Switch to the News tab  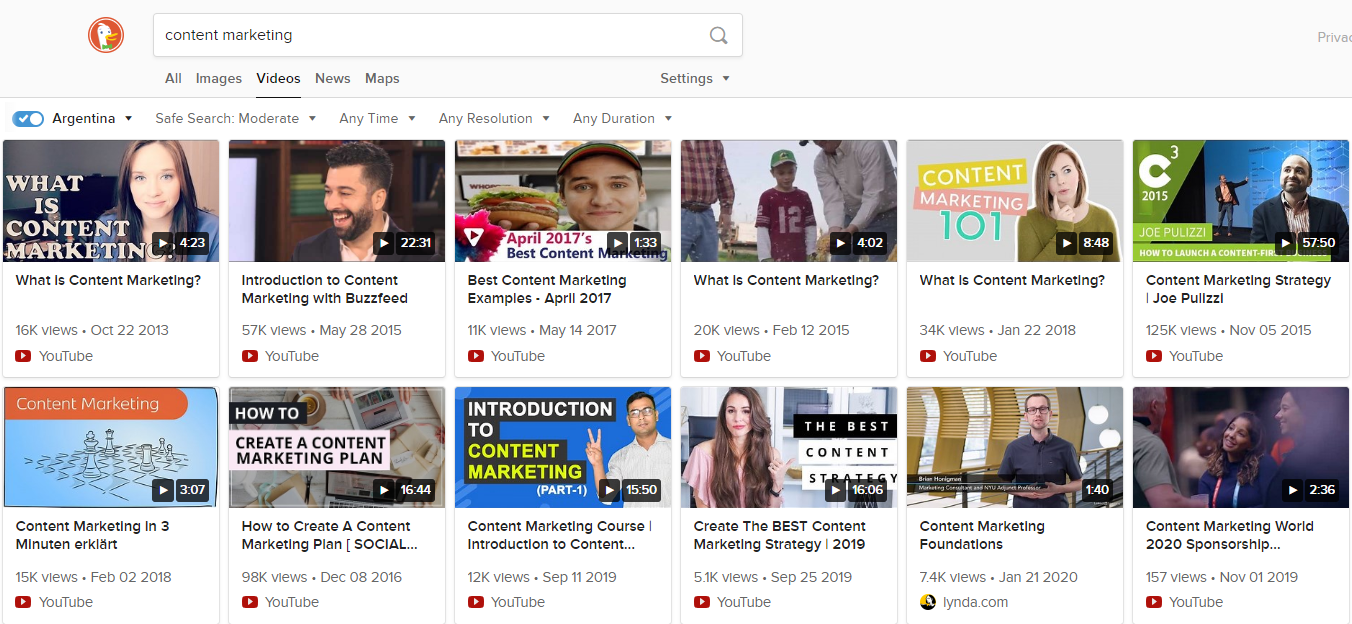click(x=333, y=78)
